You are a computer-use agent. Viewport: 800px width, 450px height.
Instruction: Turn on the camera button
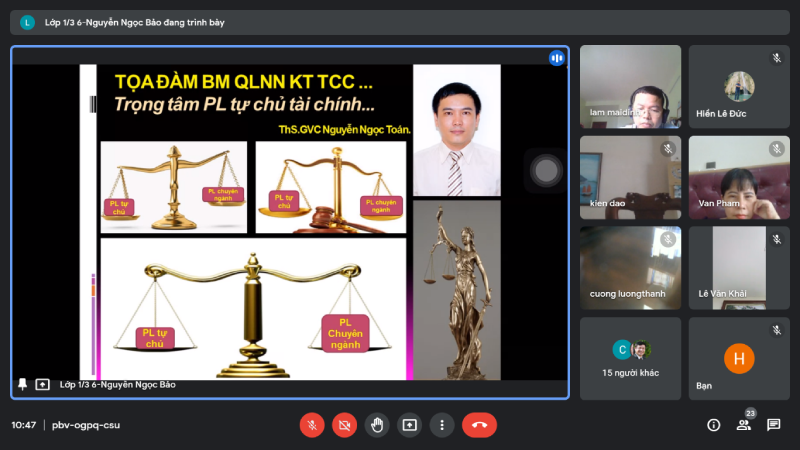[344, 425]
